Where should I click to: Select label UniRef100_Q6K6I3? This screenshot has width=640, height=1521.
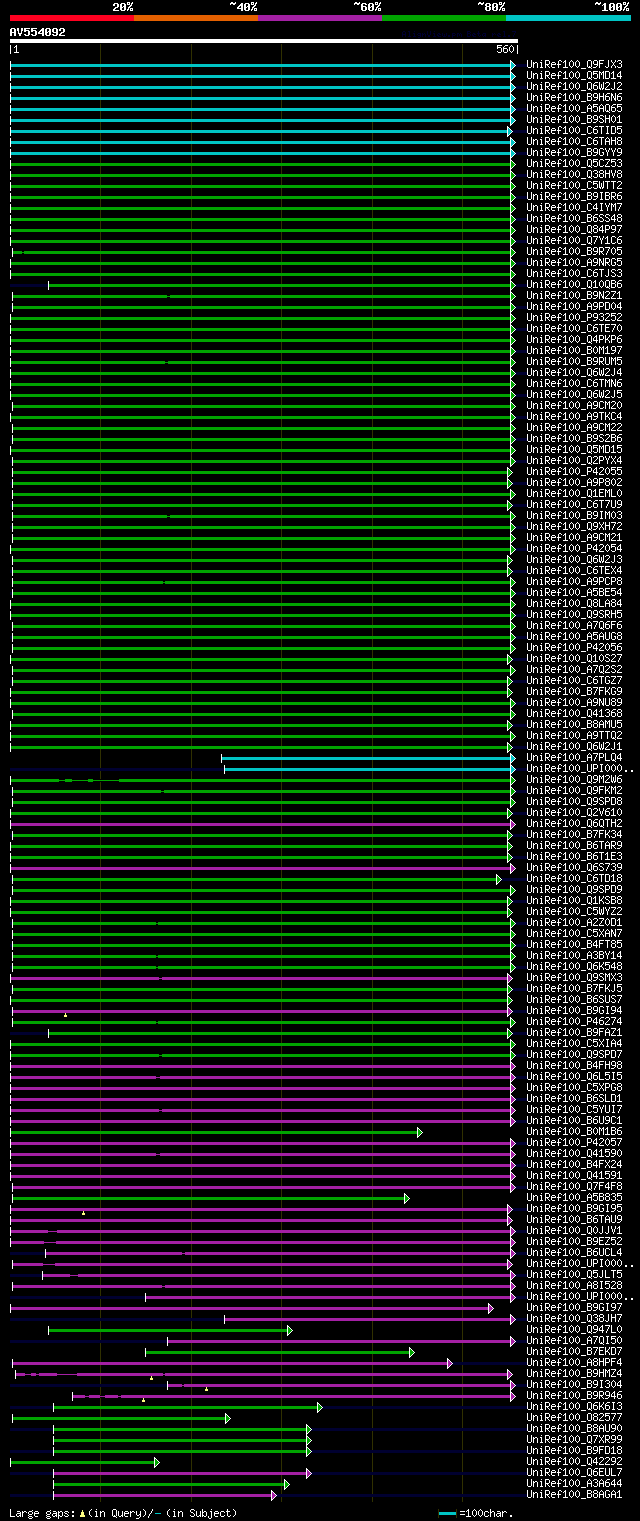574,1406
